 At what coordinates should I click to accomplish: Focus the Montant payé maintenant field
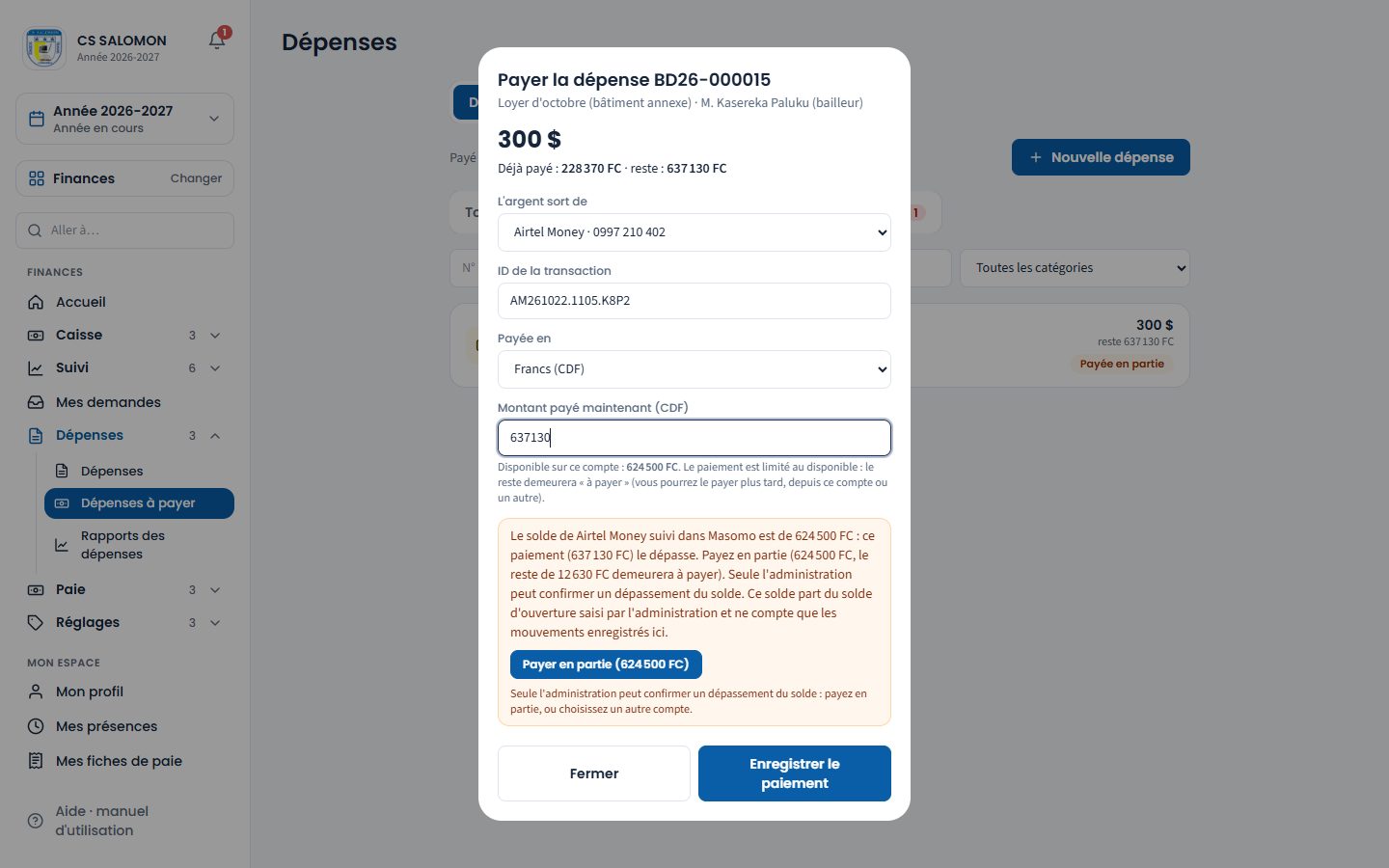point(694,438)
